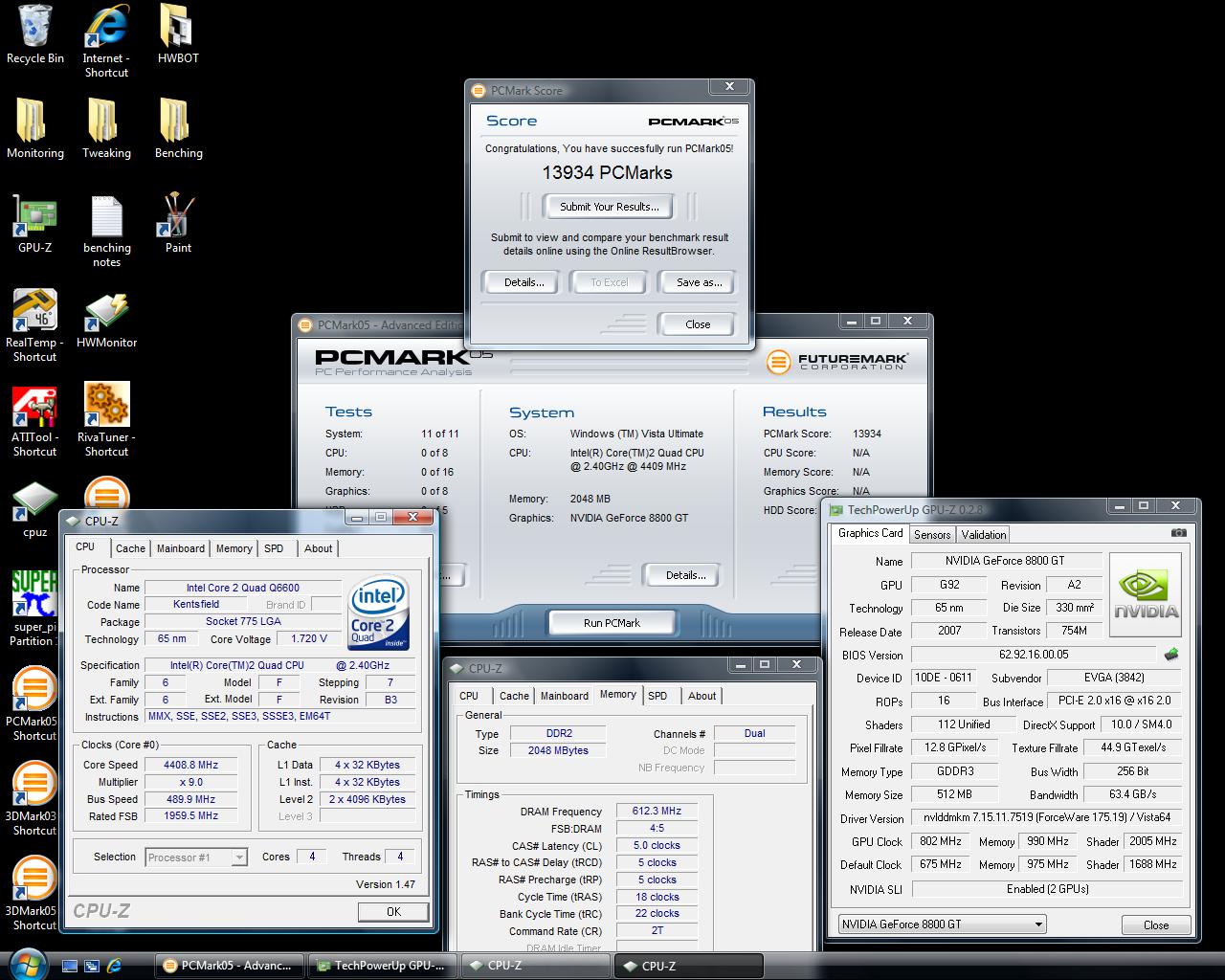Select the 3DMark03 Shortcut desktop icon

point(33,798)
